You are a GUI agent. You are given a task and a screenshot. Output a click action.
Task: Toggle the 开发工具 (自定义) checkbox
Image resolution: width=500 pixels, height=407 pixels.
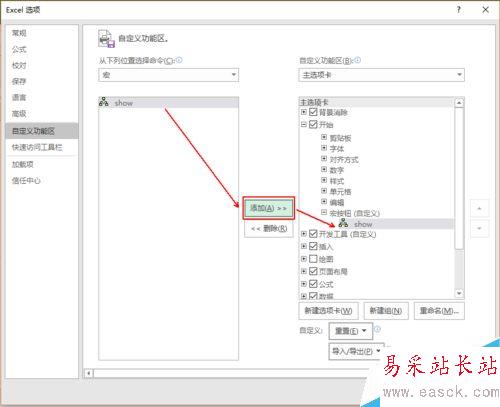tap(313, 234)
